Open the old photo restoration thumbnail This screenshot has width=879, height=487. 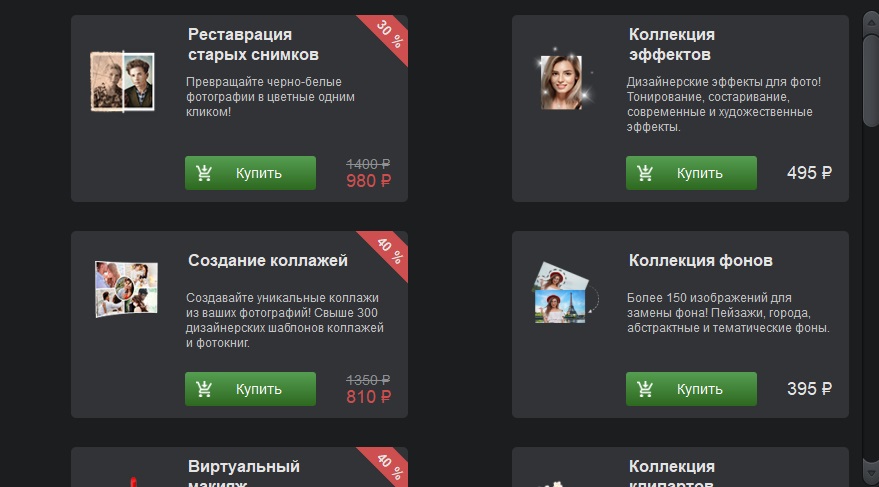(x=122, y=82)
